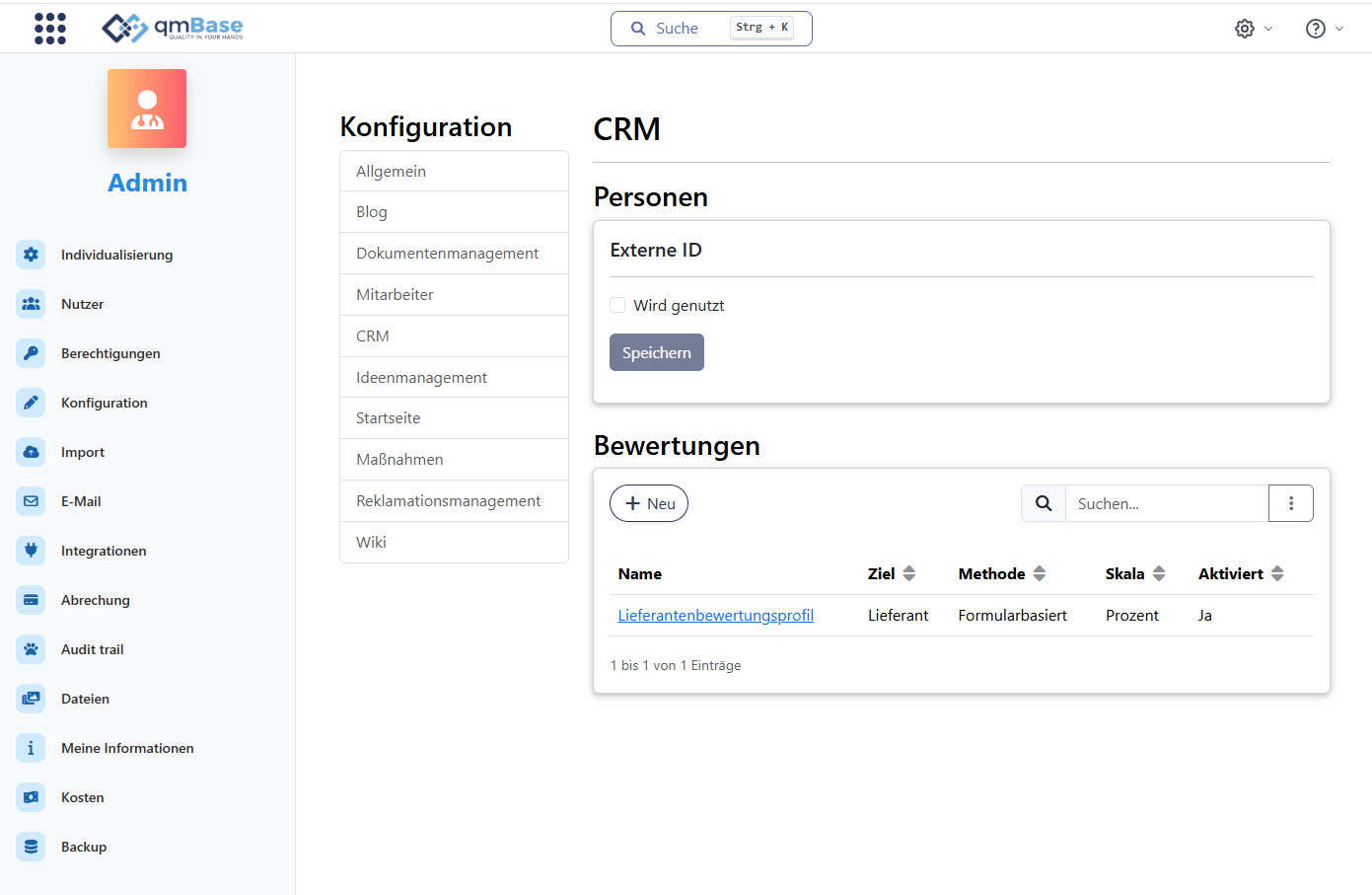The height and width of the screenshot is (895, 1372).
Task: Open Allgemein configuration section
Action: (x=454, y=171)
